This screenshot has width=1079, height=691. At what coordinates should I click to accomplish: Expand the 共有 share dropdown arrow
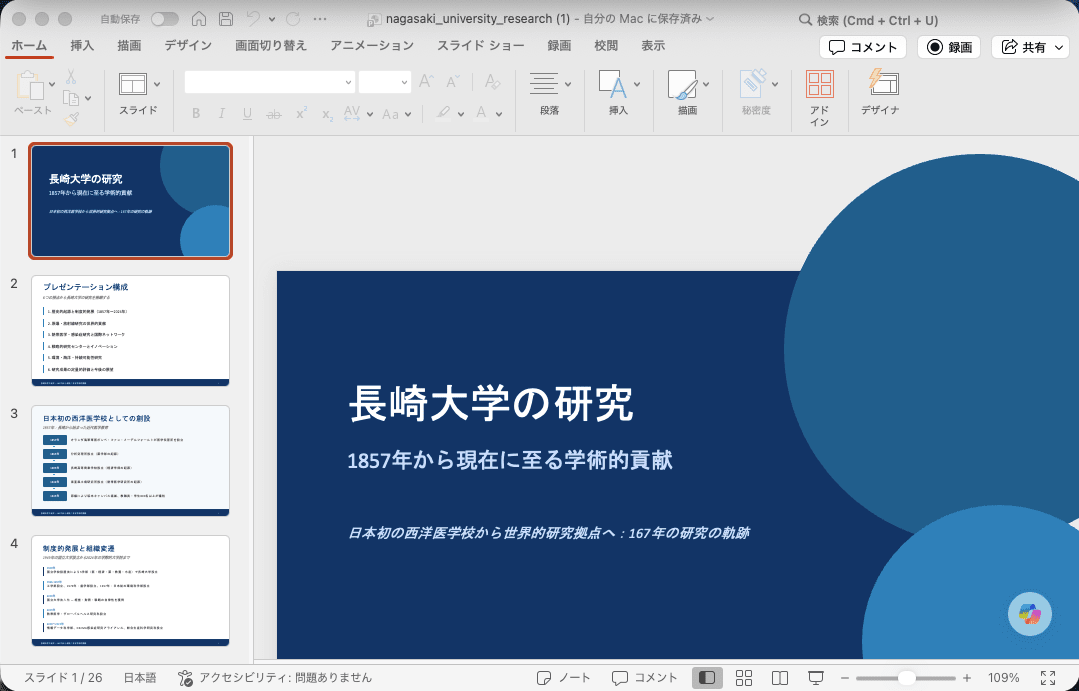click(x=1059, y=47)
